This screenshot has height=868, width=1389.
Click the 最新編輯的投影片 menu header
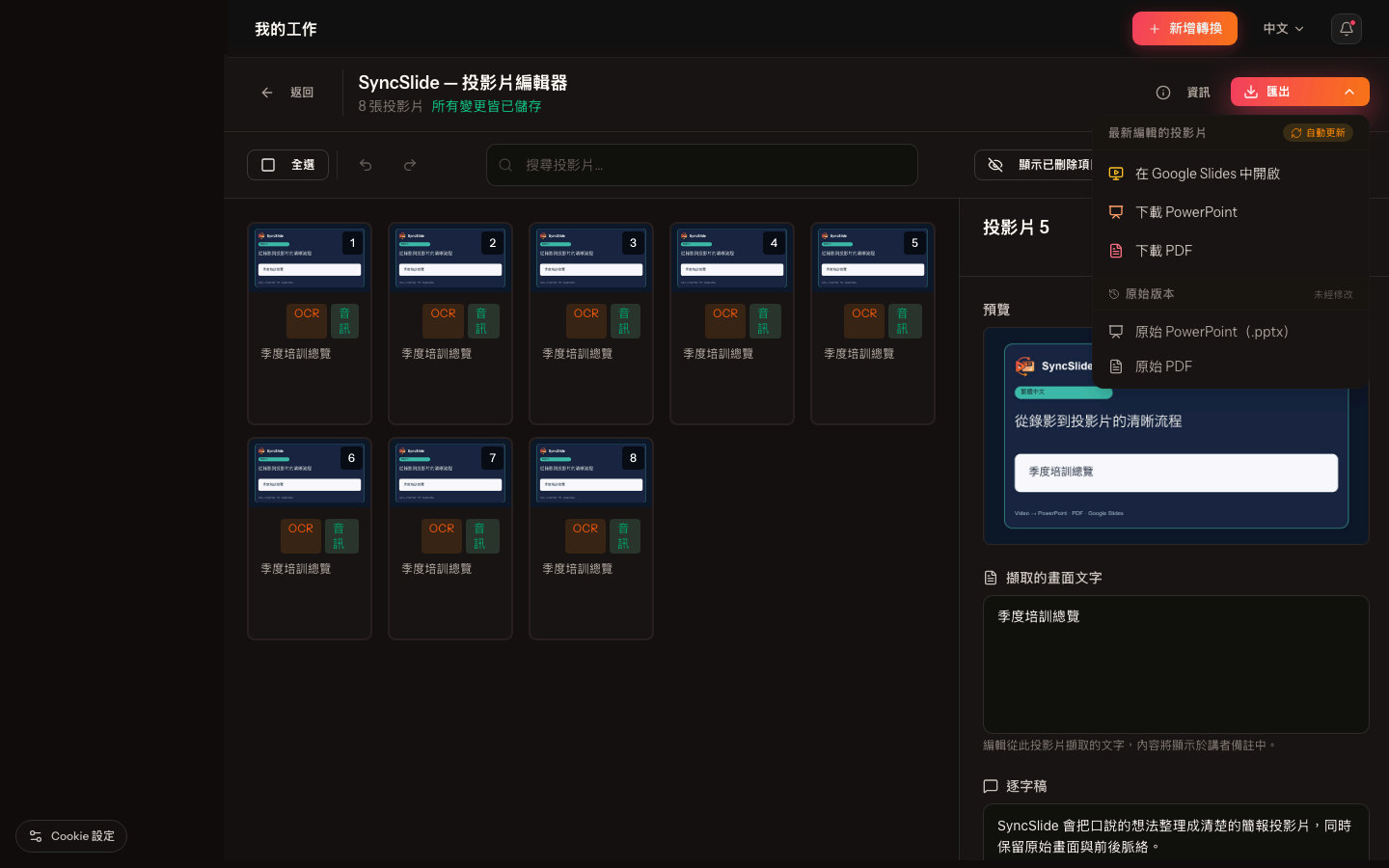[1157, 133]
